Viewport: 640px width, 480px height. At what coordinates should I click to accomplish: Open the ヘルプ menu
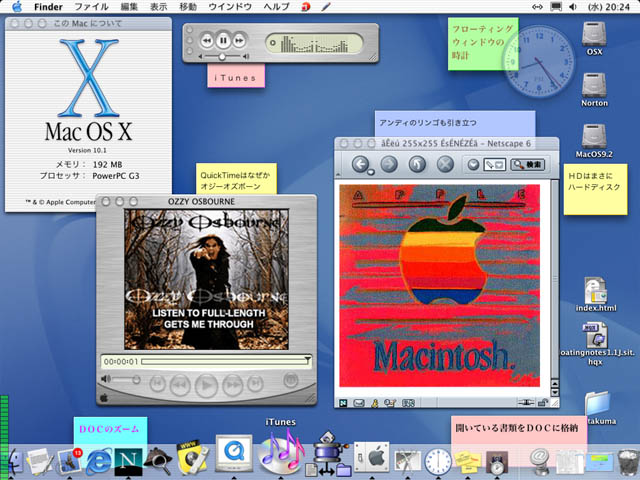[276, 7]
